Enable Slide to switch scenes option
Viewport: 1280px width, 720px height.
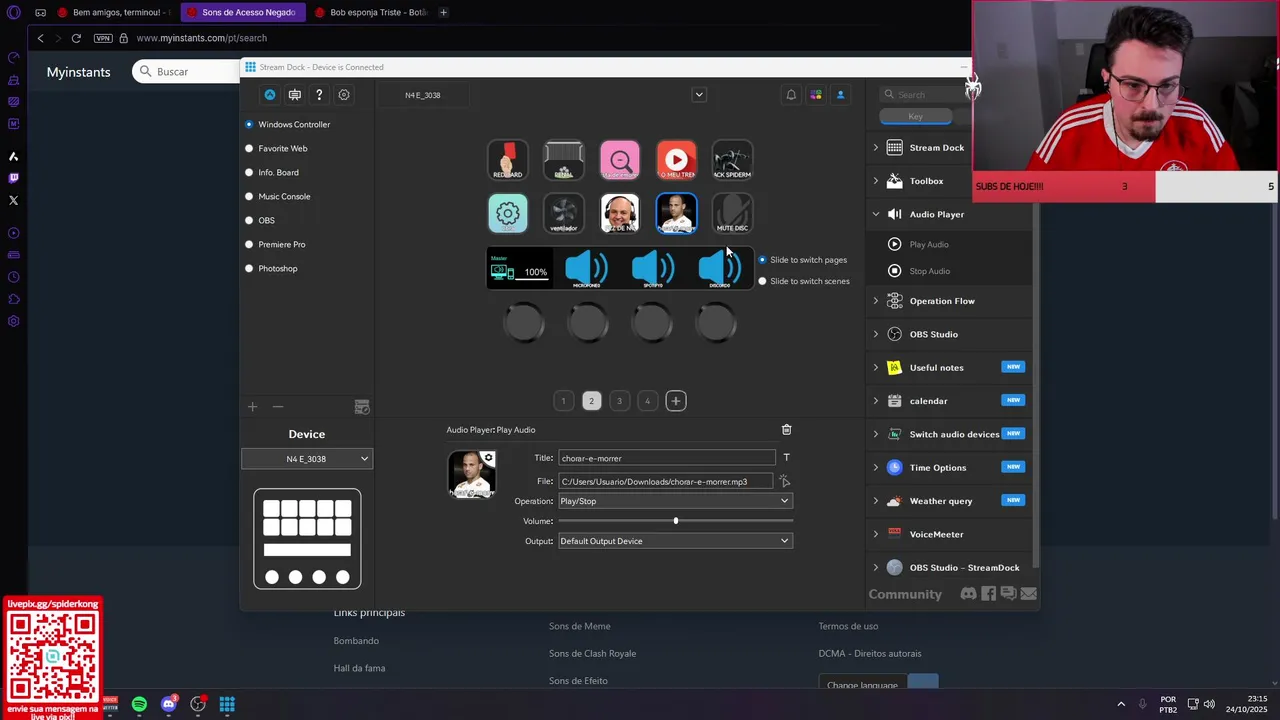coord(763,281)
